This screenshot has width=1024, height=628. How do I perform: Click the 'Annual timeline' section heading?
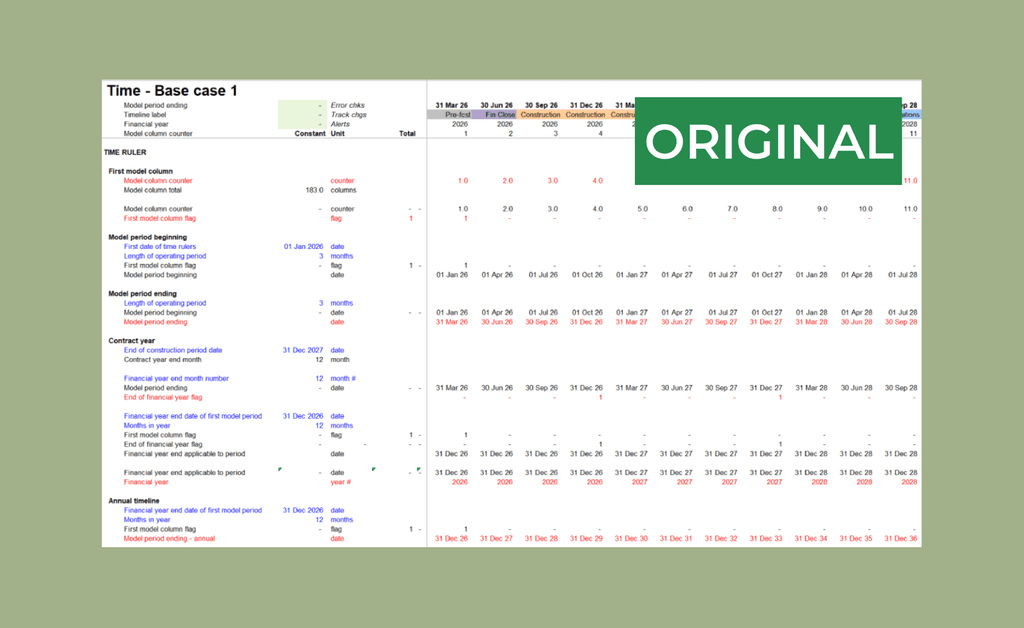(134, 501)
